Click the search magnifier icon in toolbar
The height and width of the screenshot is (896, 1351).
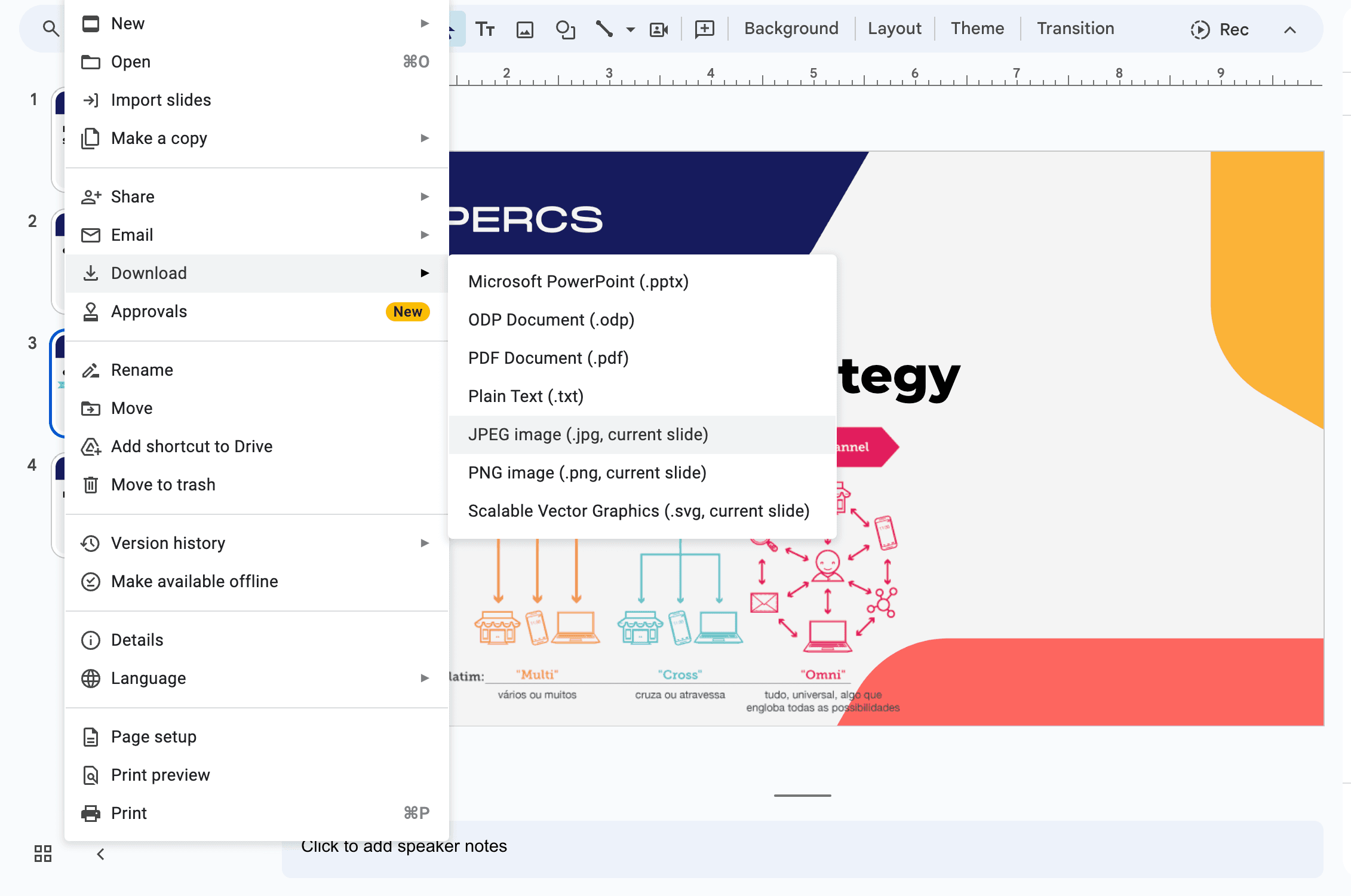(x=51, y=28)
